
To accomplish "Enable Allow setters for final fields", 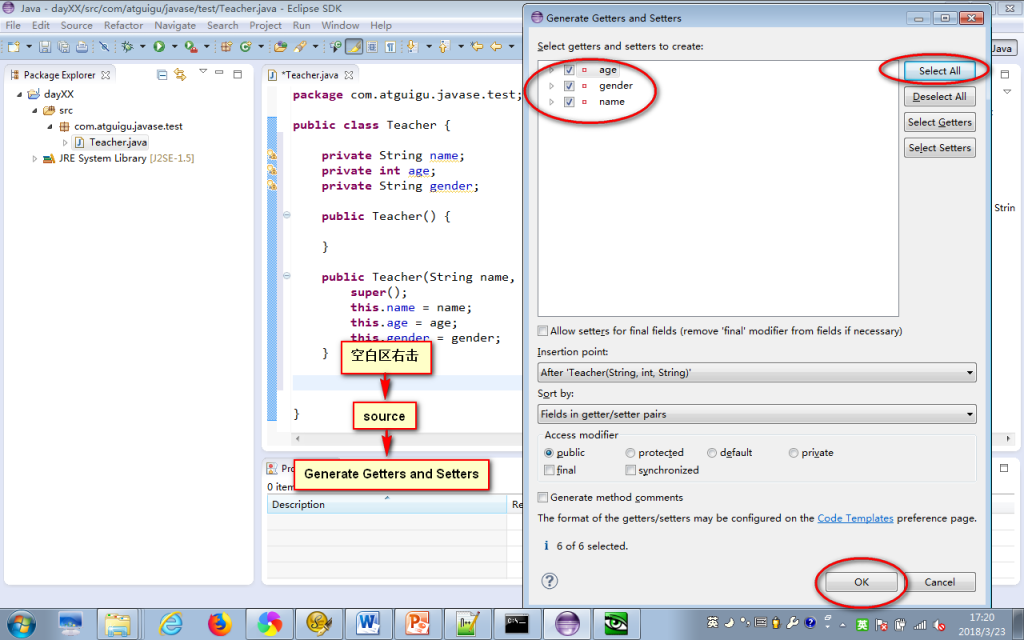I will [543, 330].
